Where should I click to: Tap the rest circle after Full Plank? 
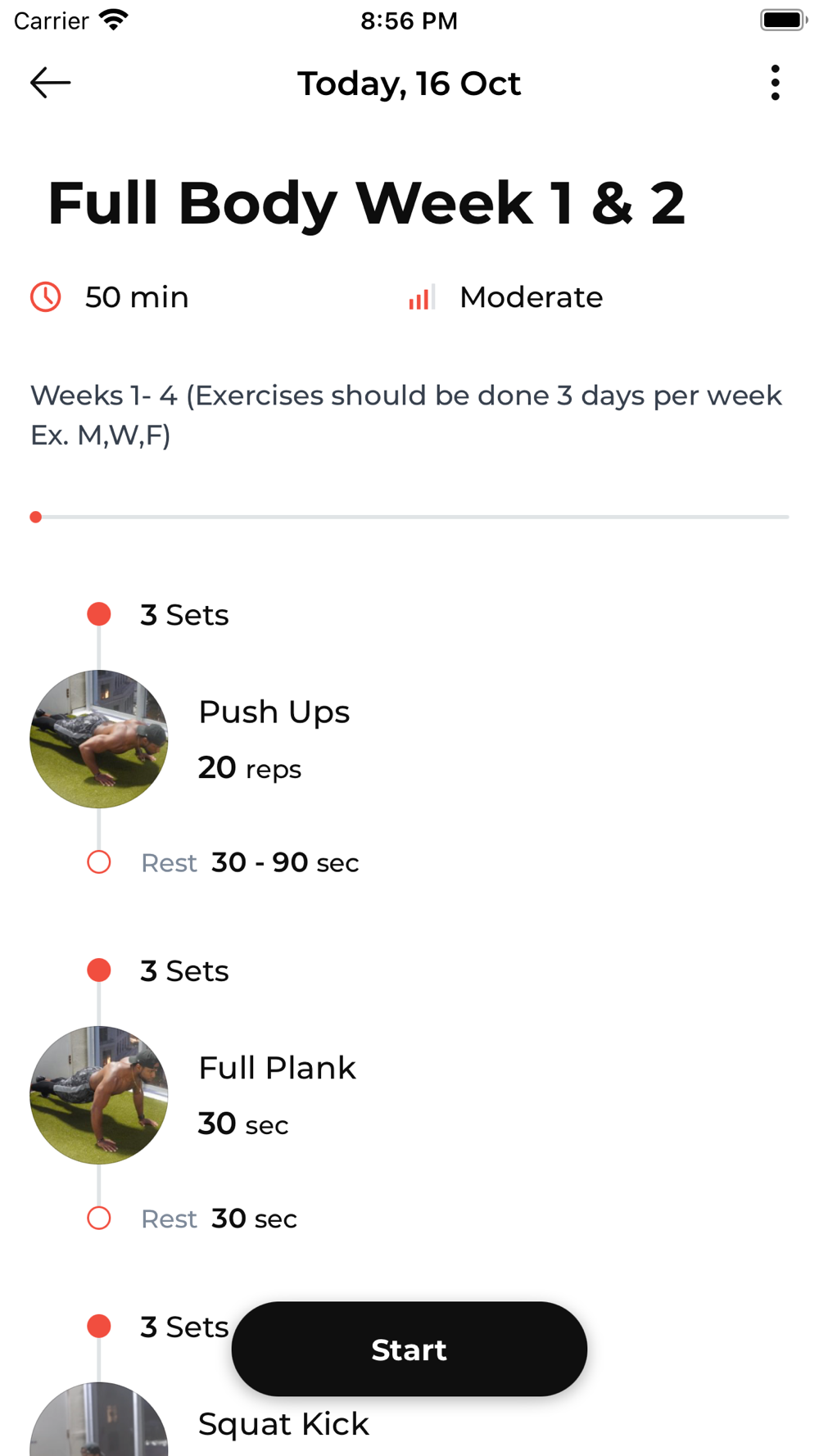point(99,1219)
